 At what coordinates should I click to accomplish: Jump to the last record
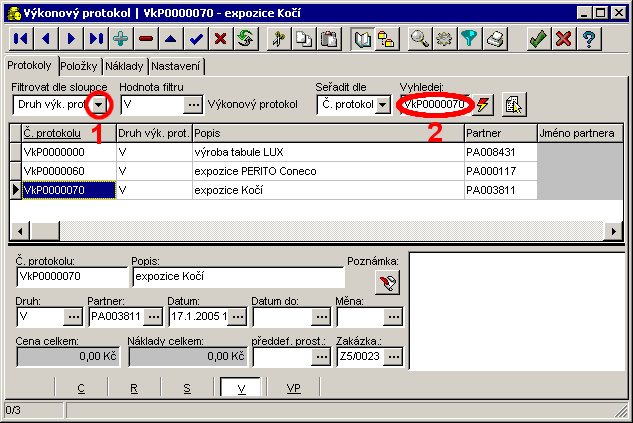point(96,39)
